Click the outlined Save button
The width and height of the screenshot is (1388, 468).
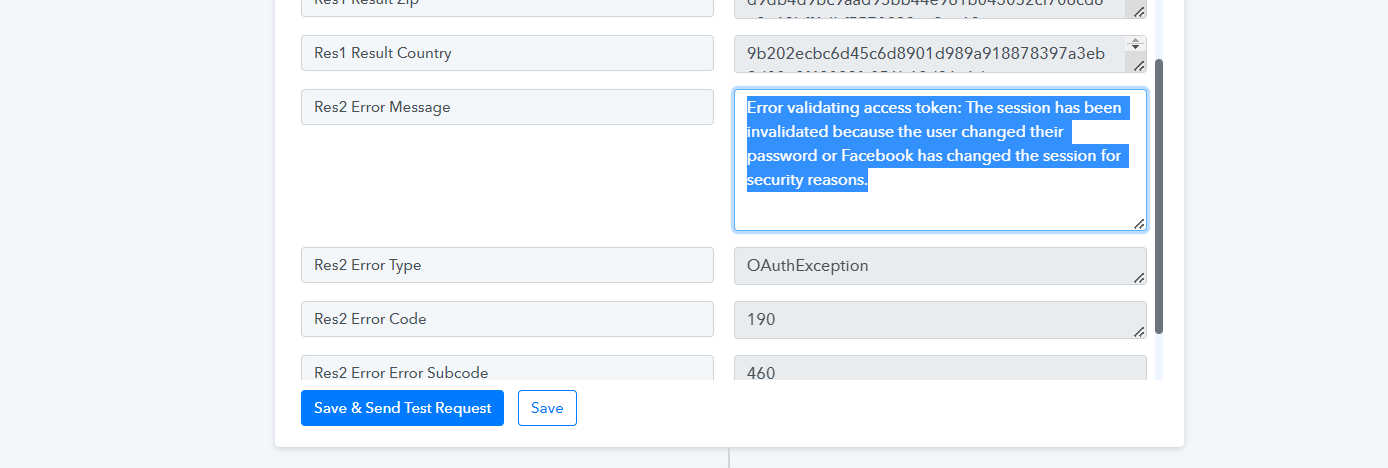point(547,408)
